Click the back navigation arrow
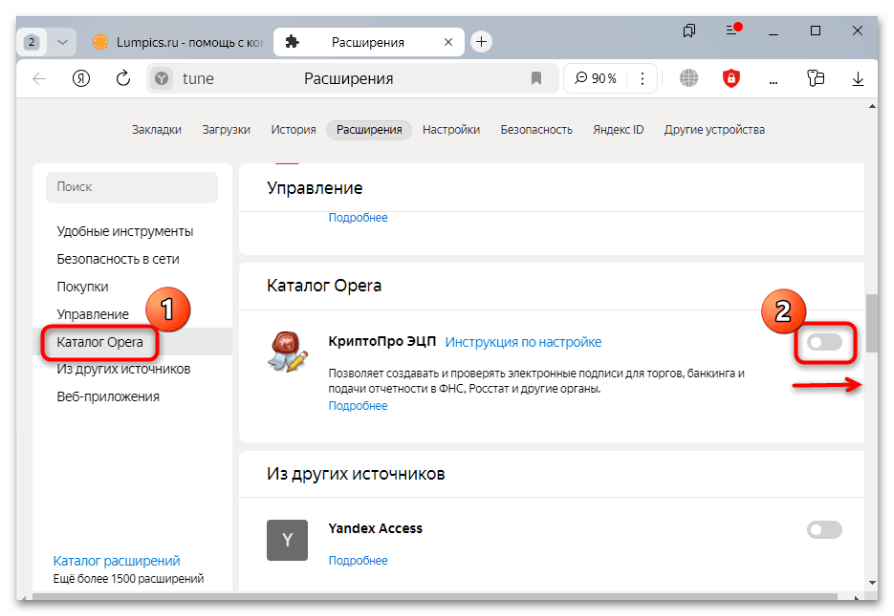 (x=39, y=79)
